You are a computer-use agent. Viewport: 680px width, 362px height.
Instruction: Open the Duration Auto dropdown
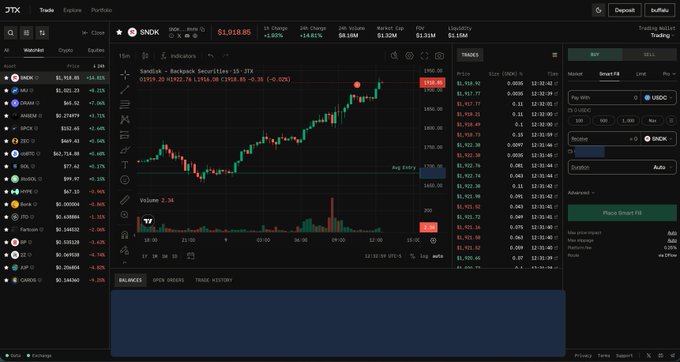(622, 167)
